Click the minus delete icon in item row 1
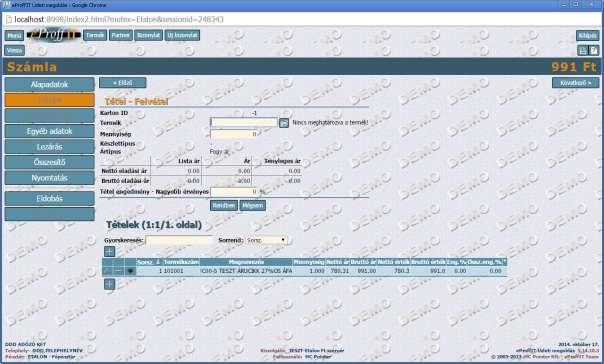 [x=119, y=271]
